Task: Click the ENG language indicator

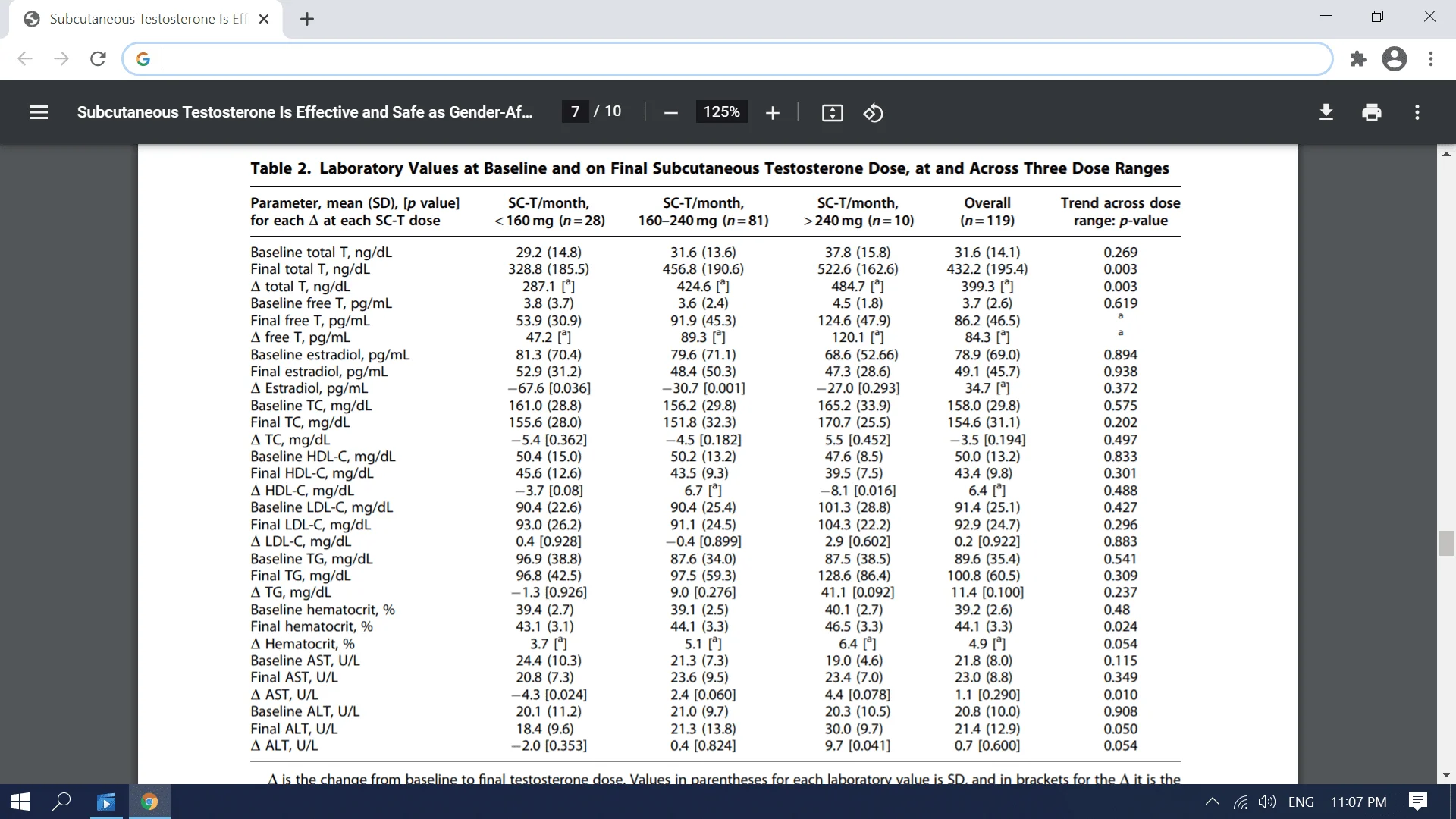Action: coord(1301,802)
